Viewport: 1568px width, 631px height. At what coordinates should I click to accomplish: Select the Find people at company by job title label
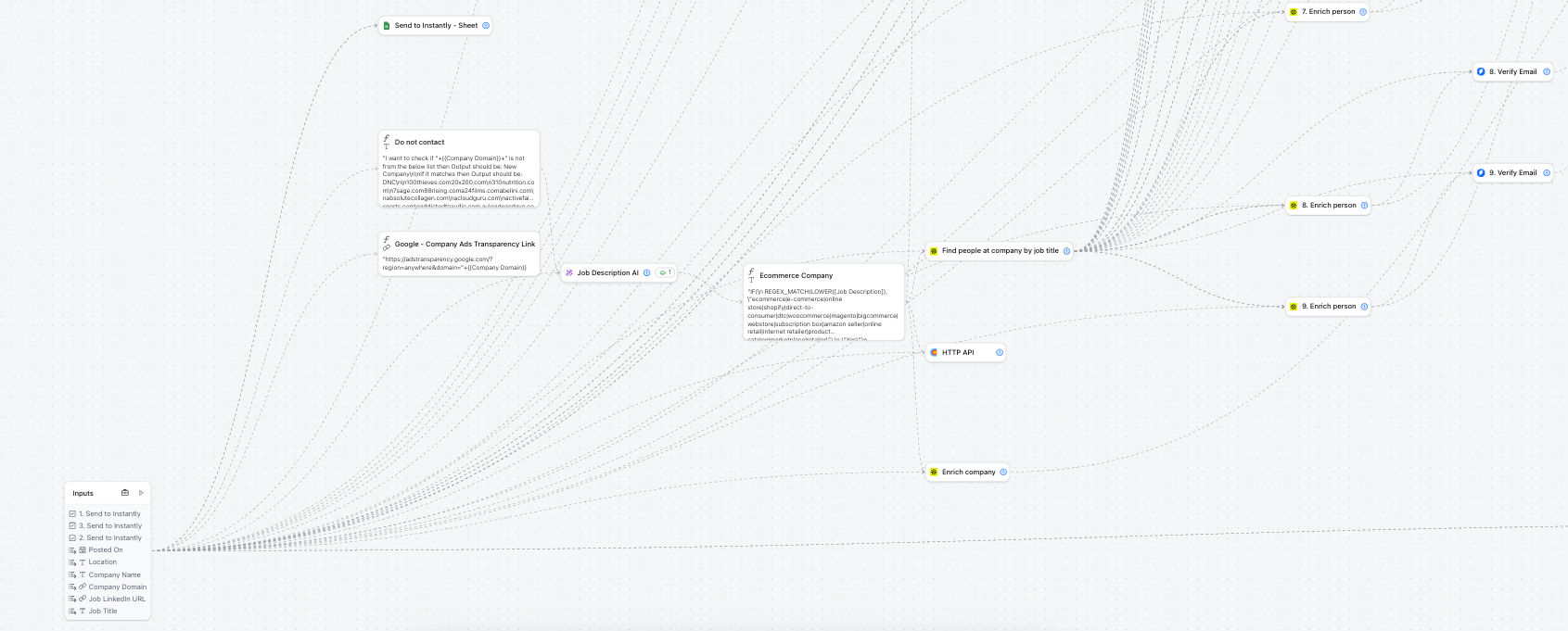1000,251
